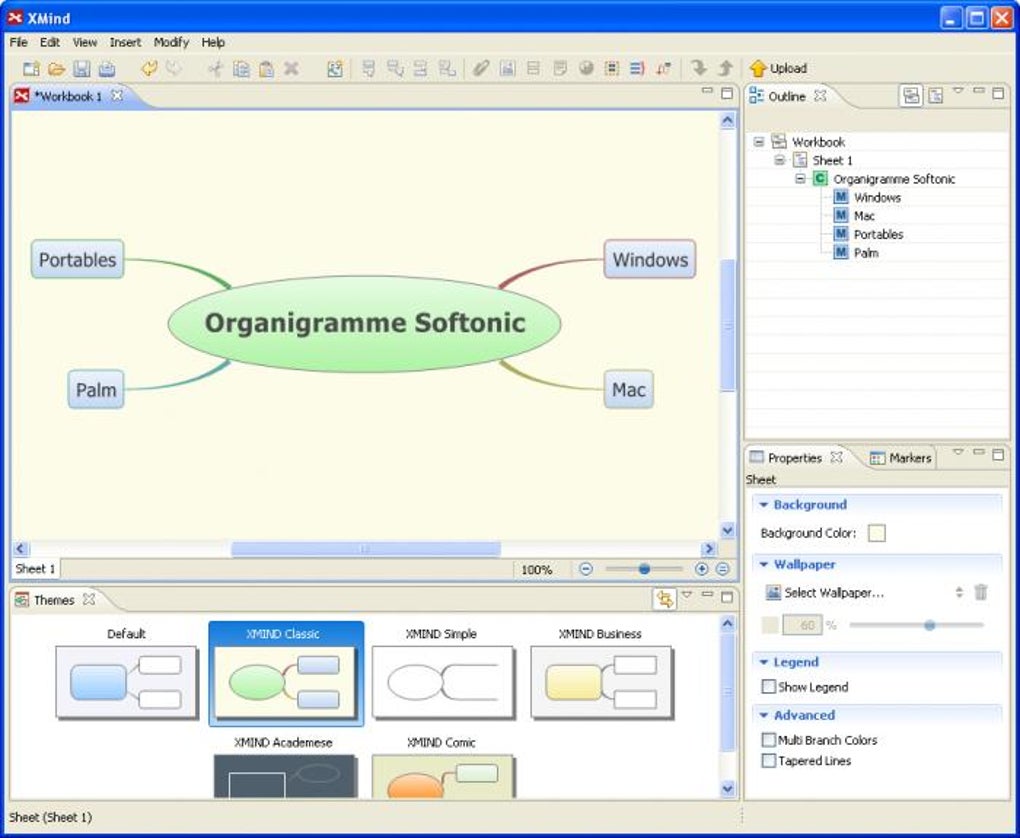Click the Print toolbar icon

pos(107,68)
